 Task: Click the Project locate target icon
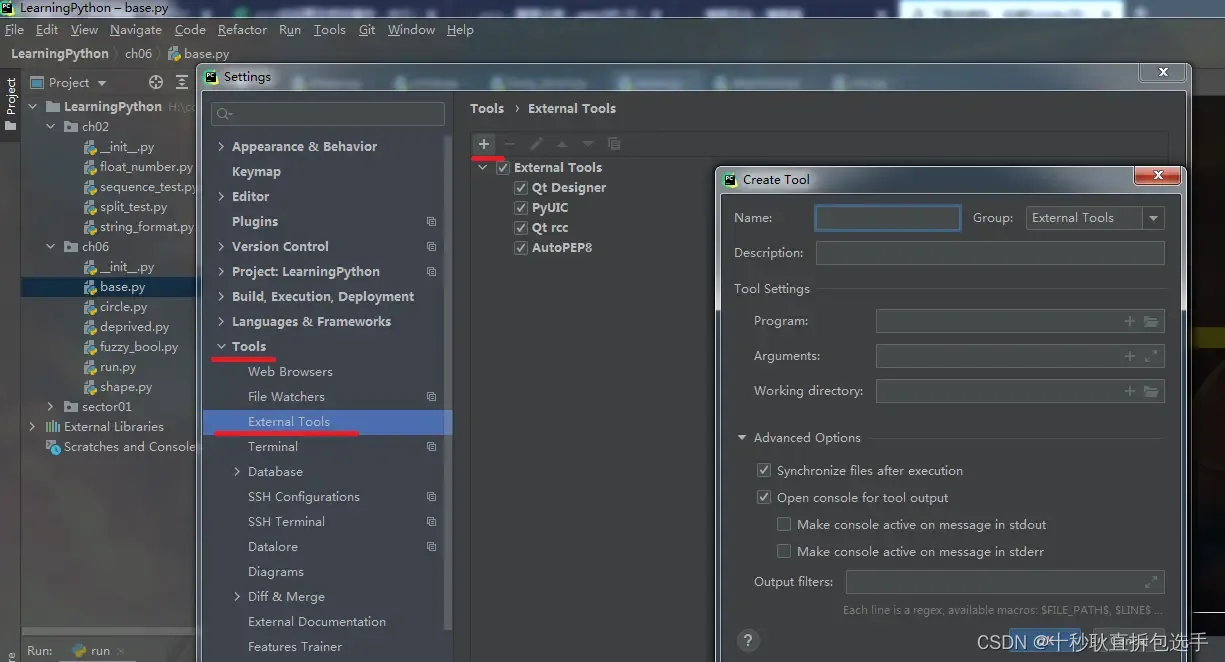(x=156, y=82)
